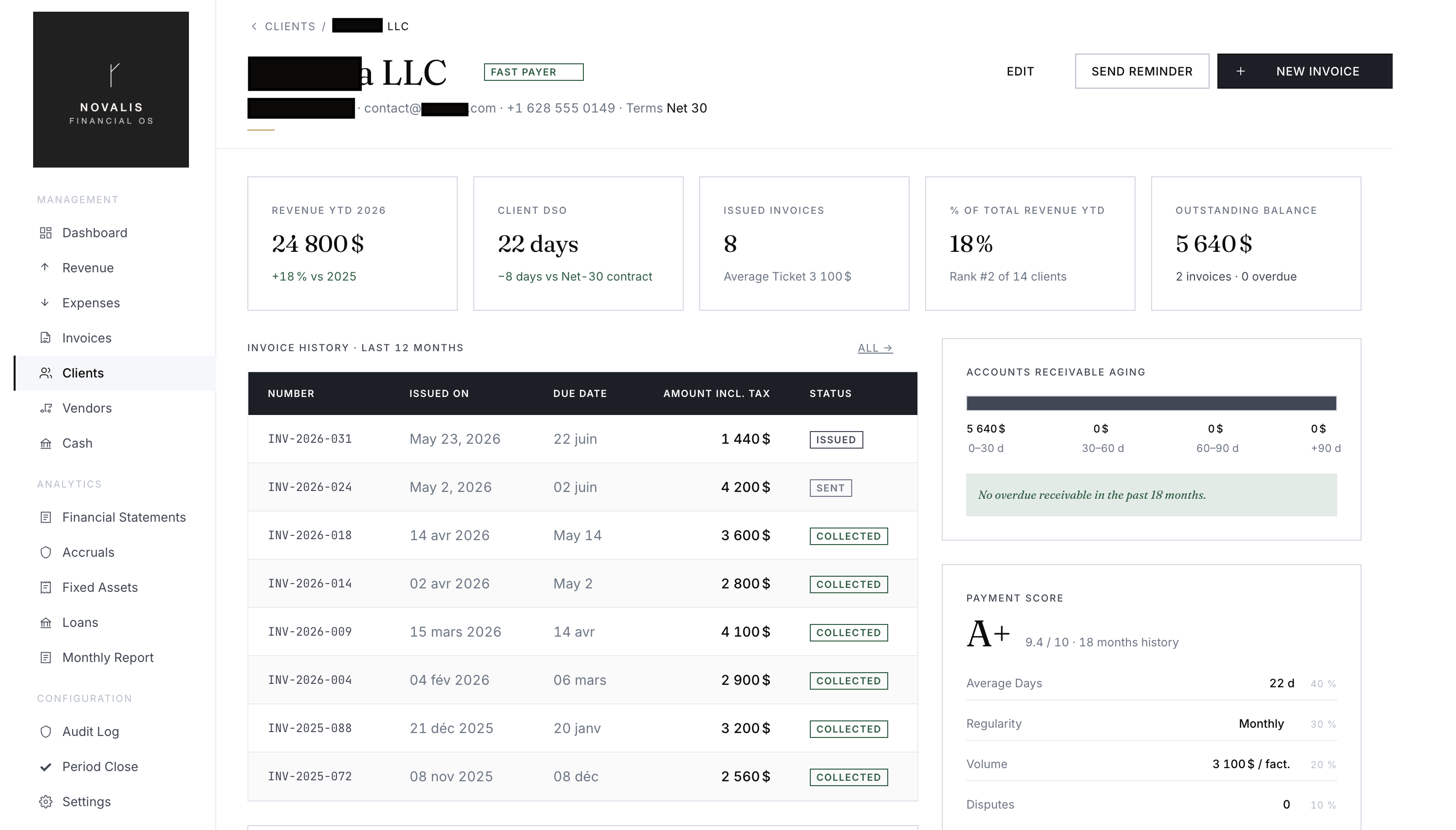Sort by the NUMBER column header
1456x830 pixels.
pos(291,394)
